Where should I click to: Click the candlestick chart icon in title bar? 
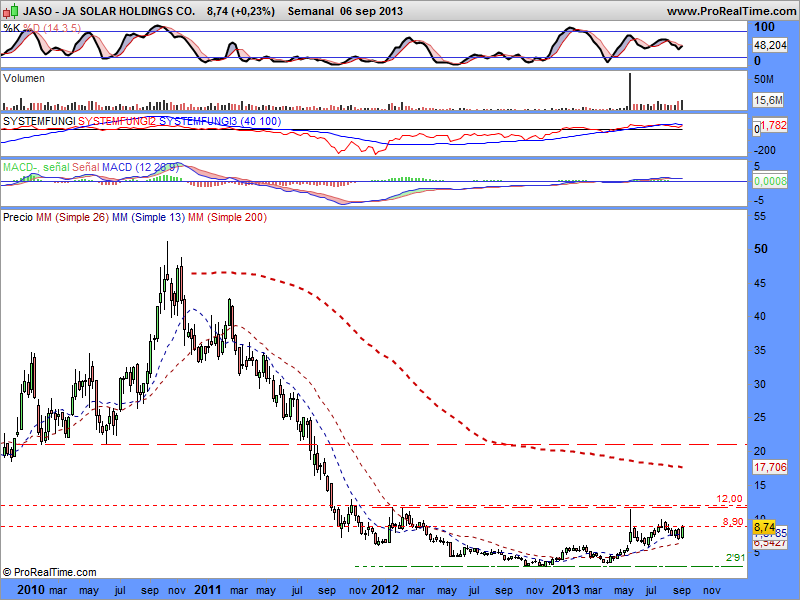(x=10, y=10)
